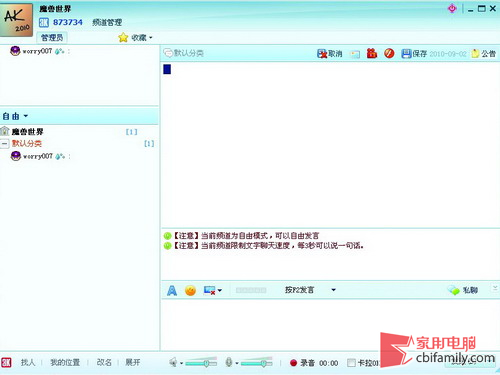
Task: Expand the 收藏 dropdown arrow
Action: click(x=151, y=38)
